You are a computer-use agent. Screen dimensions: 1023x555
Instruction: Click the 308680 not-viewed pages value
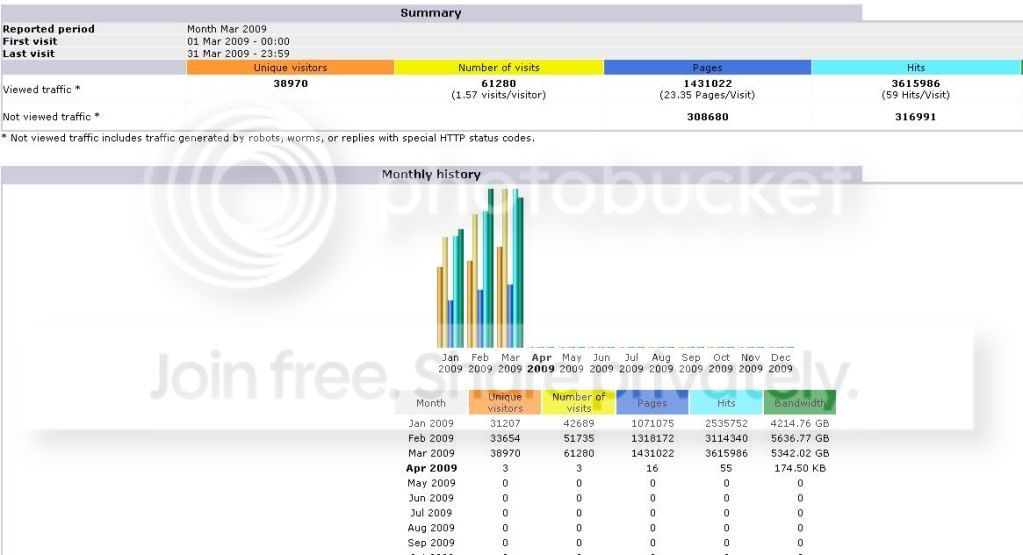tap(707, 117)
